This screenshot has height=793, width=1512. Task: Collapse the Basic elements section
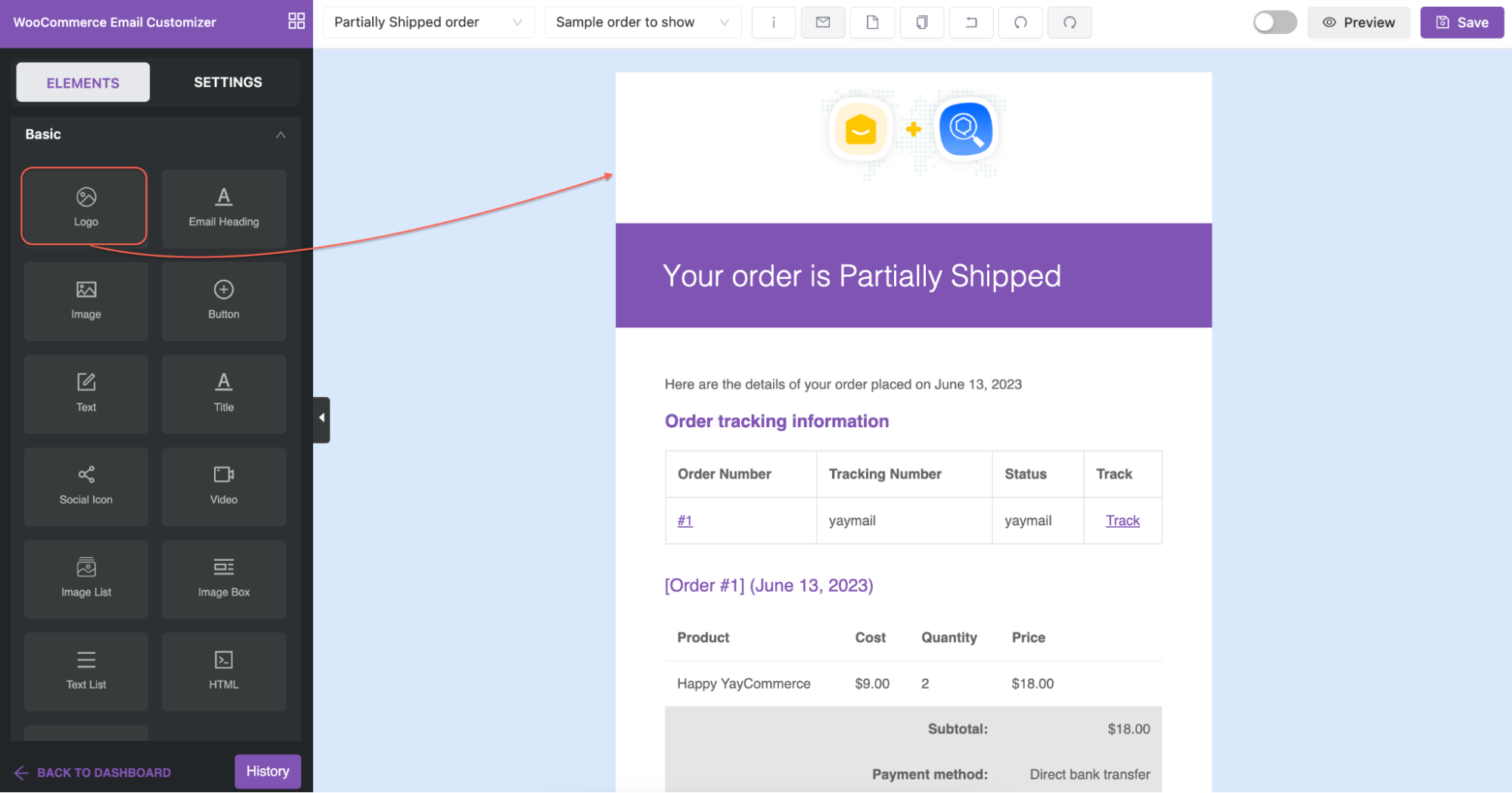[x=281, y=135]
